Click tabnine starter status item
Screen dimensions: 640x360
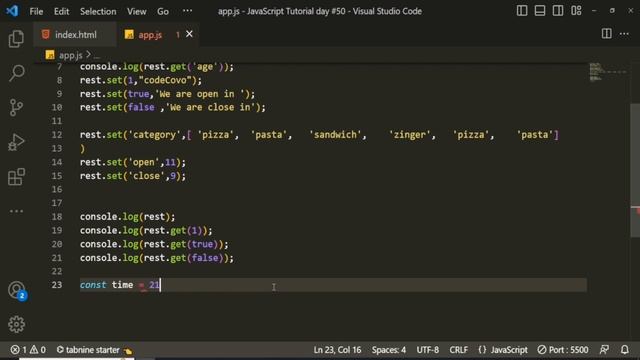(x=94, y=350)
